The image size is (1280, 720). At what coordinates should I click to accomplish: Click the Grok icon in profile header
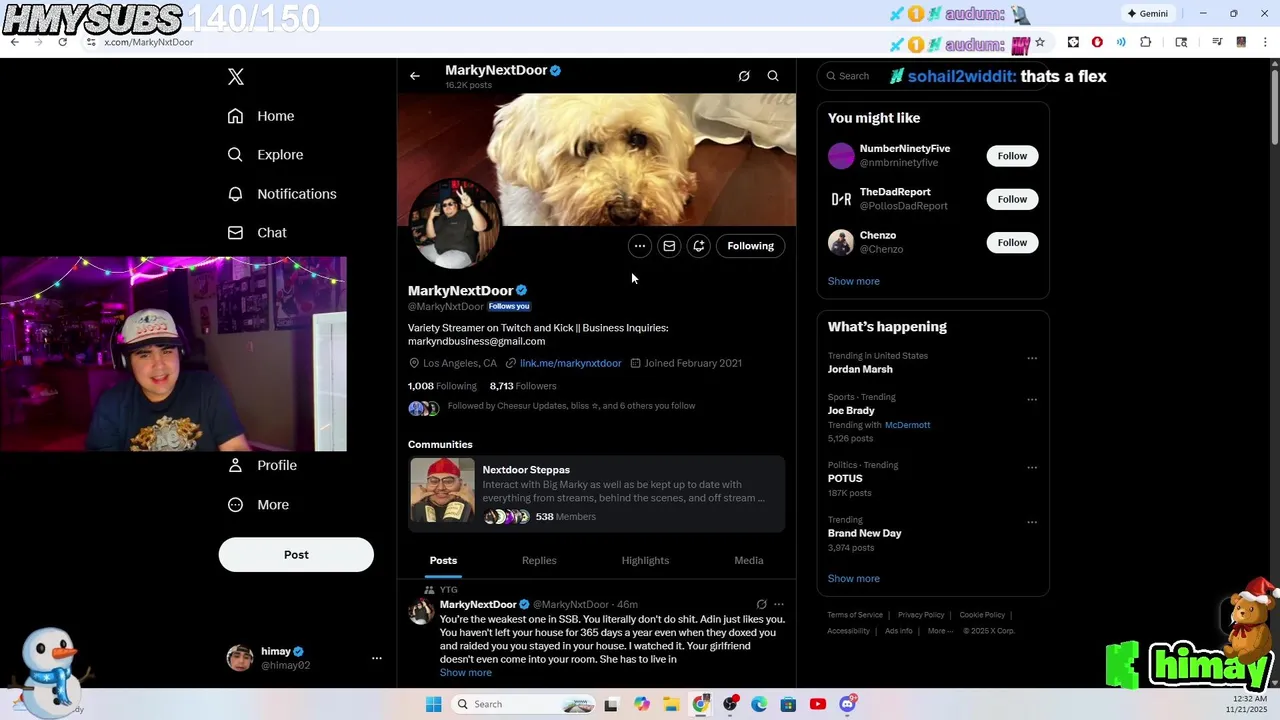(744, 76)
